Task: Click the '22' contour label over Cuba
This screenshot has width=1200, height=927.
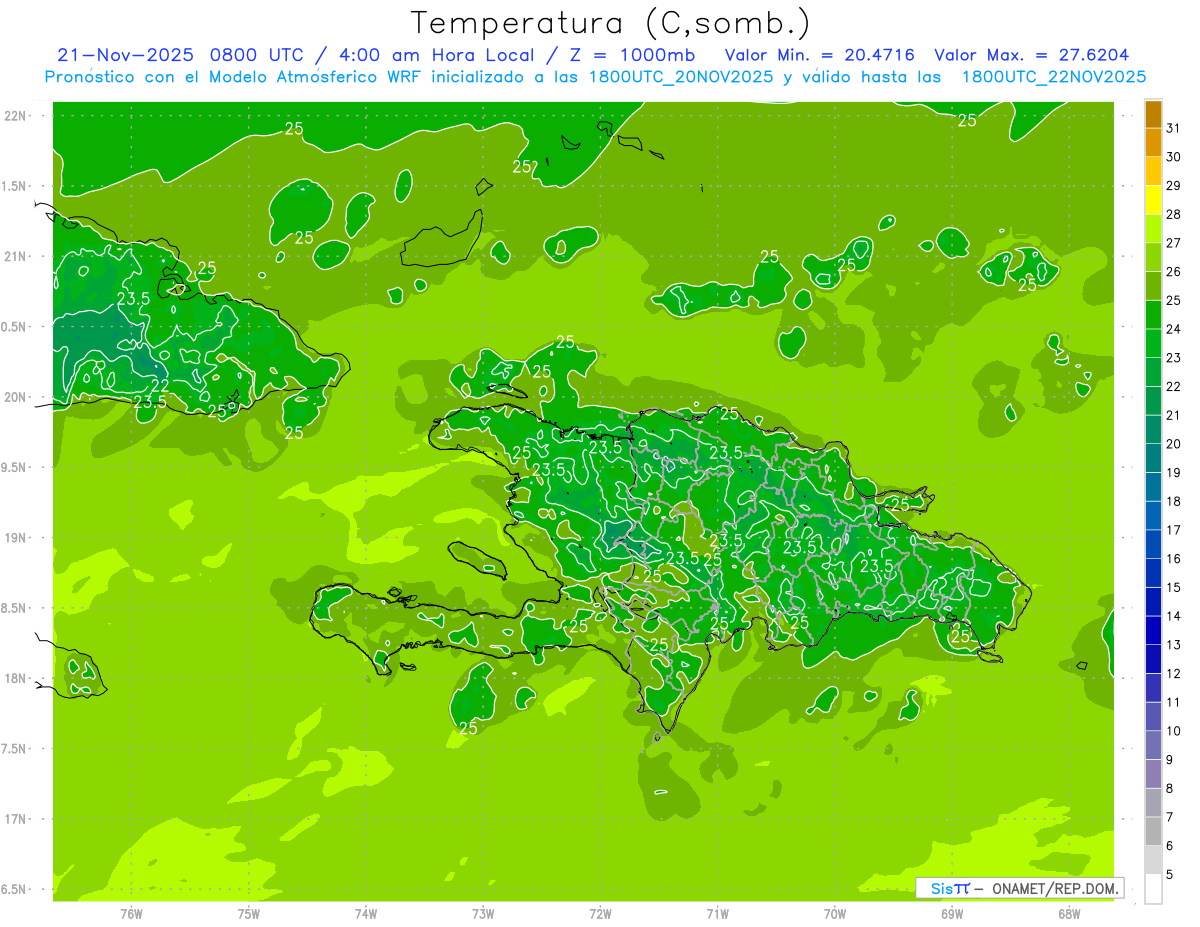Action: [159, 385]
